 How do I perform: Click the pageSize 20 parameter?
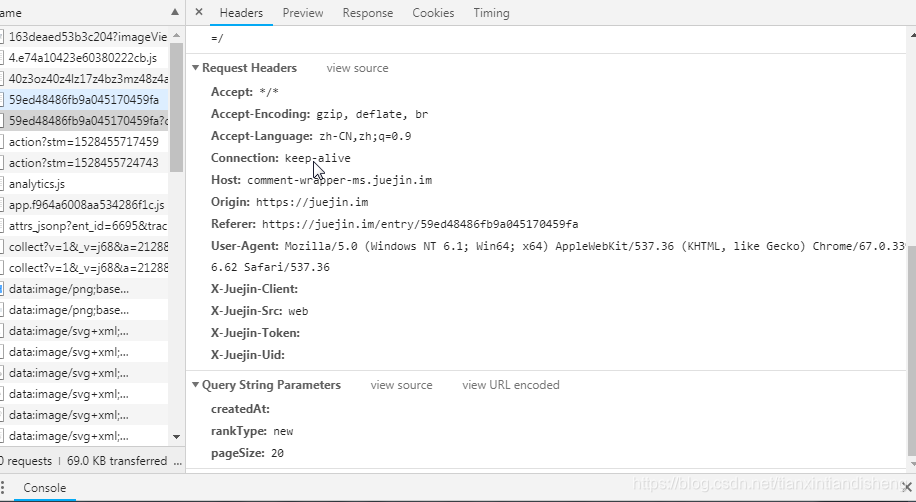tap(247, 453)
